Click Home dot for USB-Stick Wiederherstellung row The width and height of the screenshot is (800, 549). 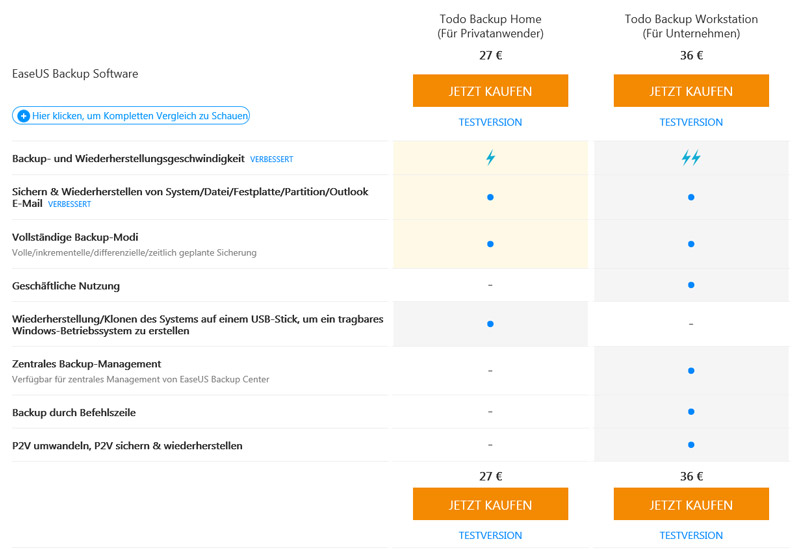490,323
